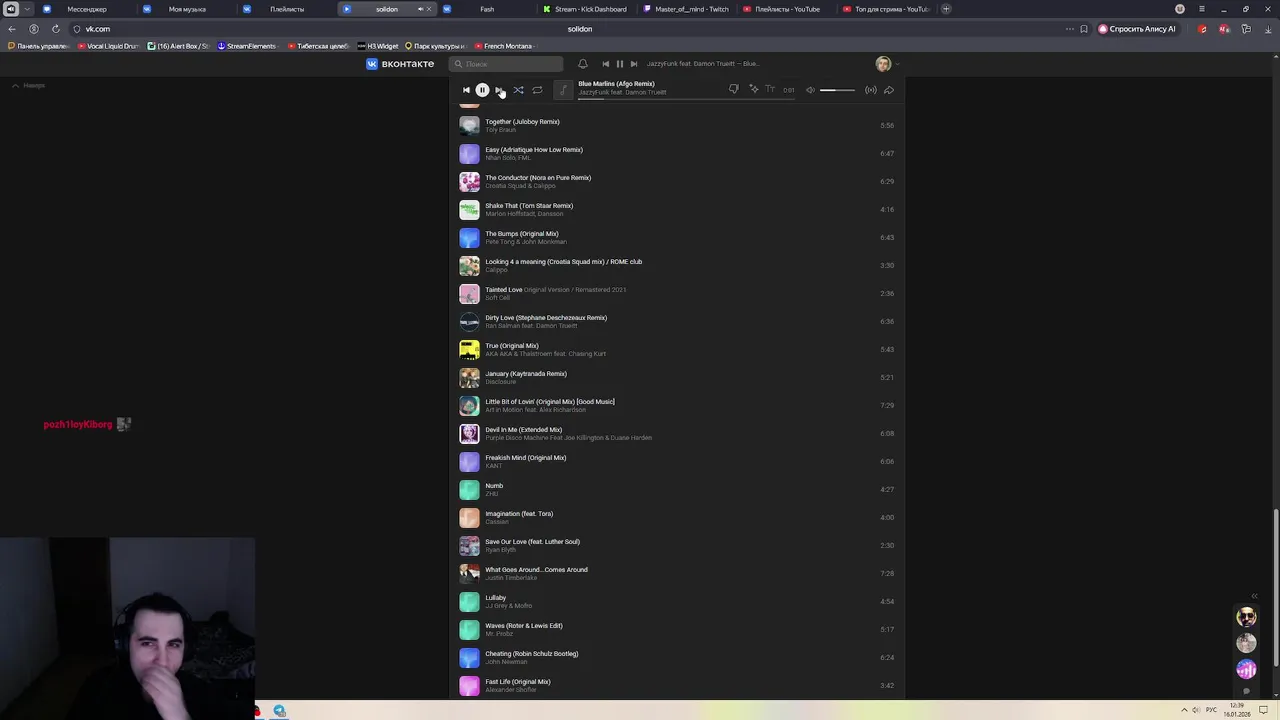The width and height of the screenshot is (1280, 720).
Task: Click the yellow True (Original Mix) cover
Action: pyautogui.click(x=469, y=349)
